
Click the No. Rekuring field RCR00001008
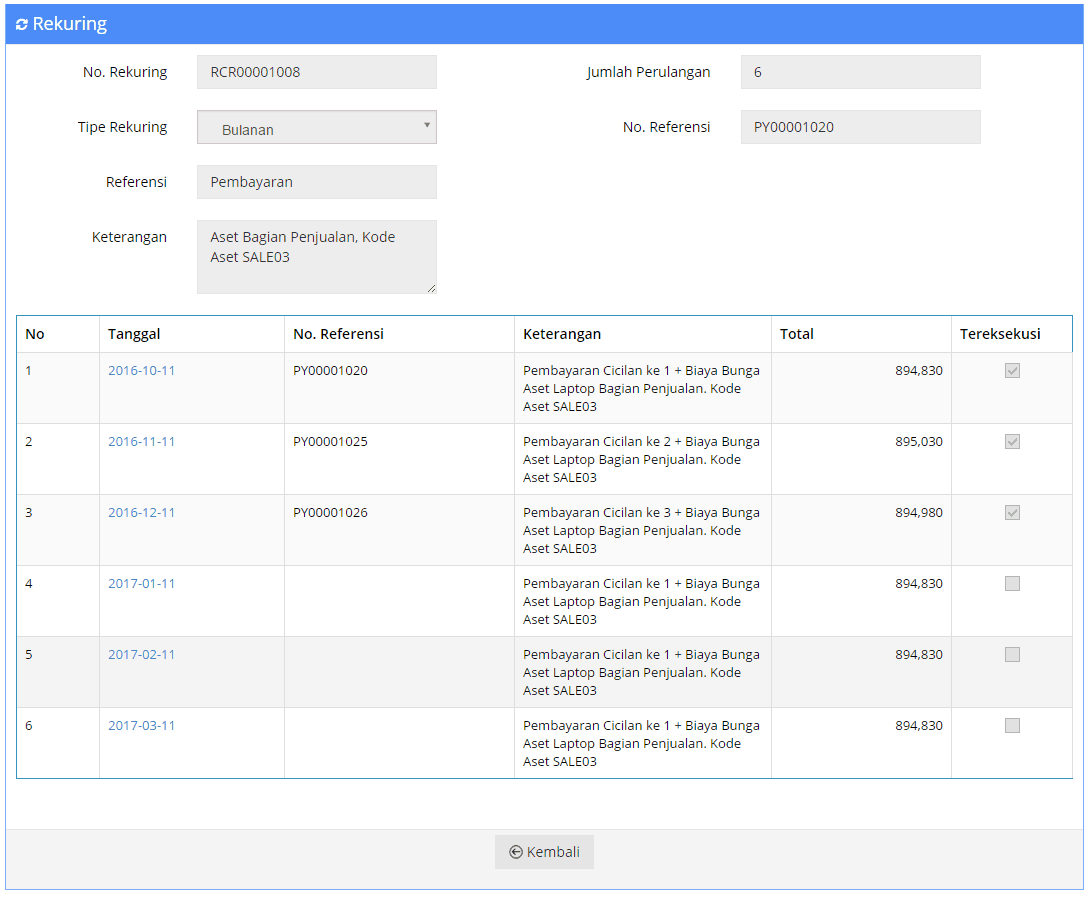point(316,72)
